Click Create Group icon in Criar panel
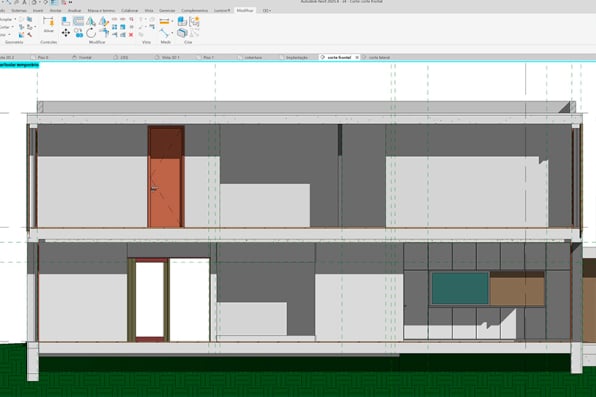 tap(194, 22)
